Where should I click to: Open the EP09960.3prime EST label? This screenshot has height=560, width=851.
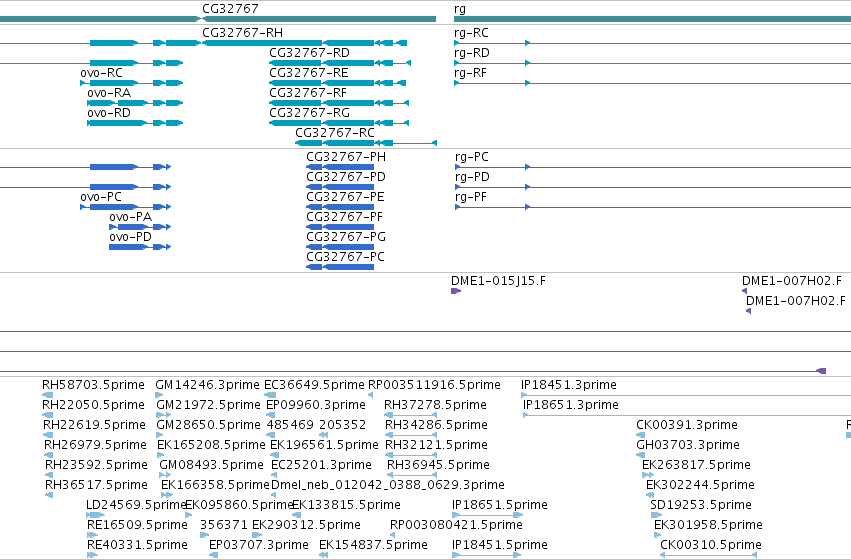pos(316,405)
